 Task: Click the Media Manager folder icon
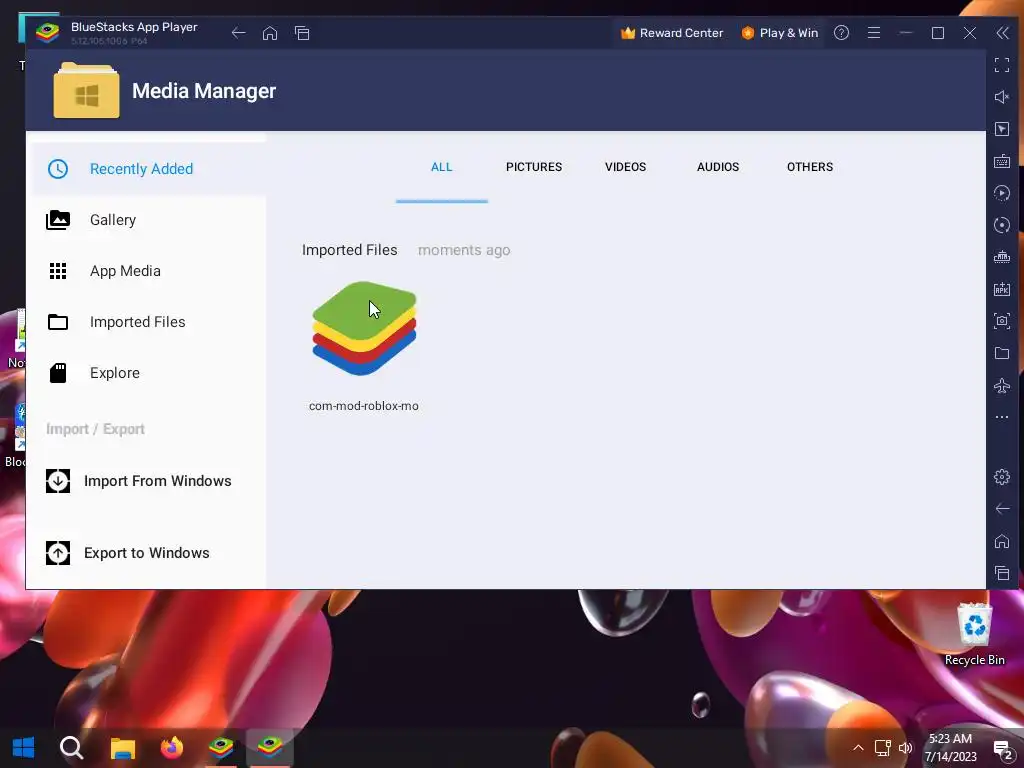tap(86, 90)
